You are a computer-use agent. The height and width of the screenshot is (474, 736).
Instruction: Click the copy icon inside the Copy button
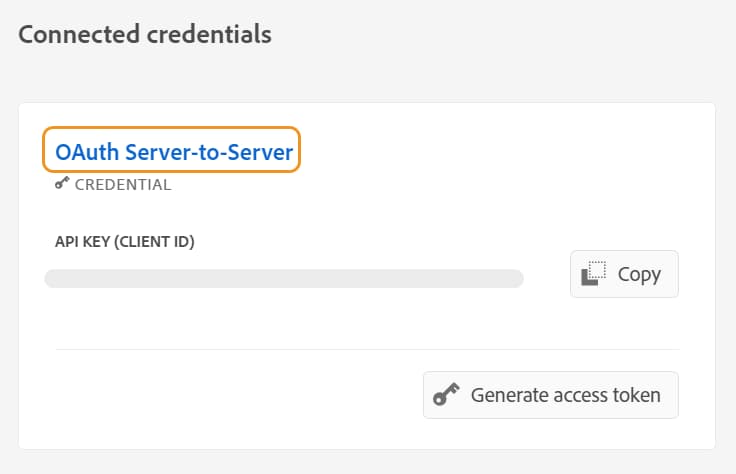pos(595,274)
